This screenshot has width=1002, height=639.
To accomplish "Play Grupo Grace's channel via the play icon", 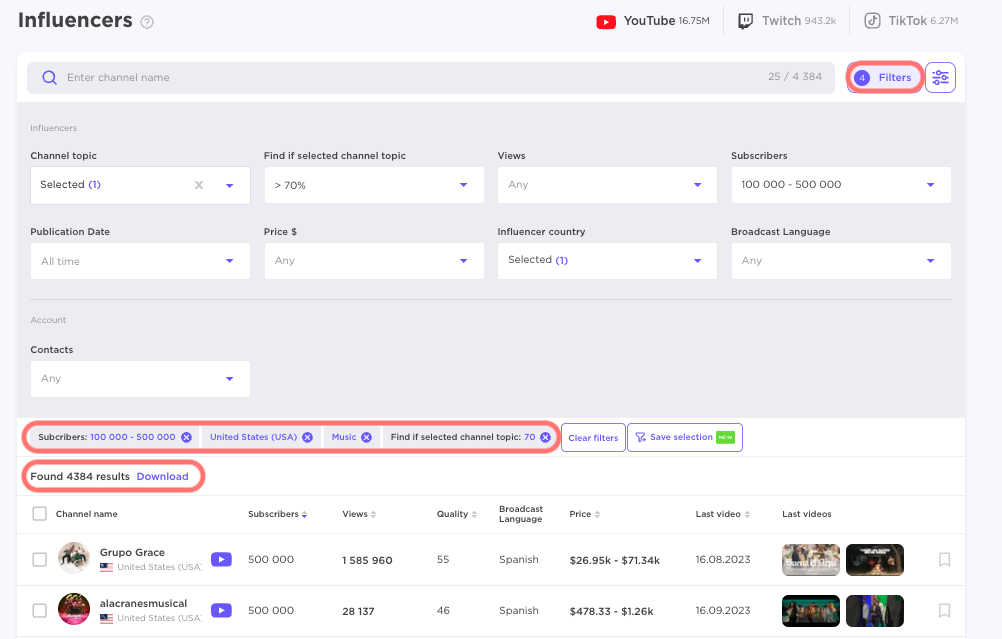I will 221,559.
